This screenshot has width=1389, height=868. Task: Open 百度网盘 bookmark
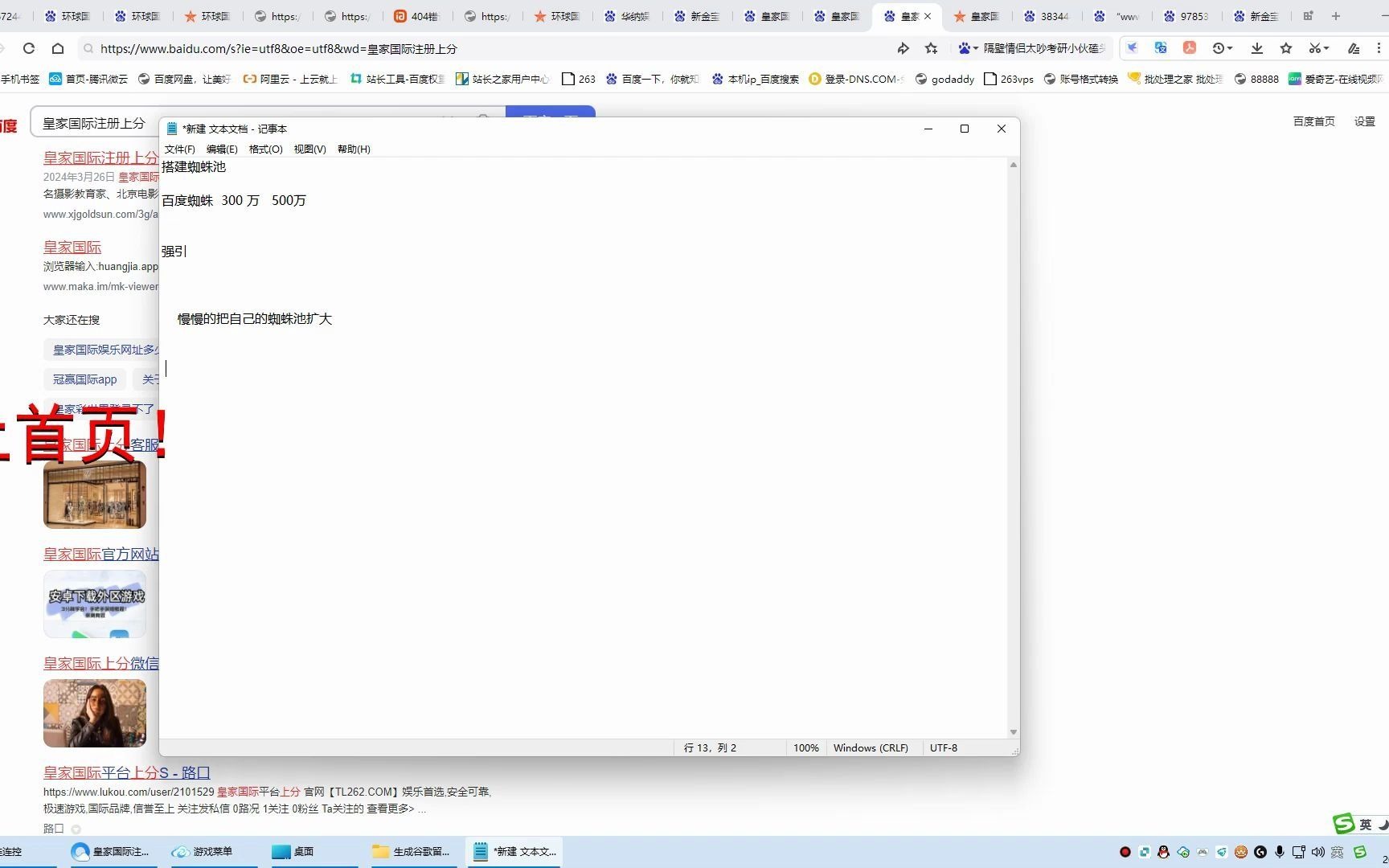pos(184,79)
